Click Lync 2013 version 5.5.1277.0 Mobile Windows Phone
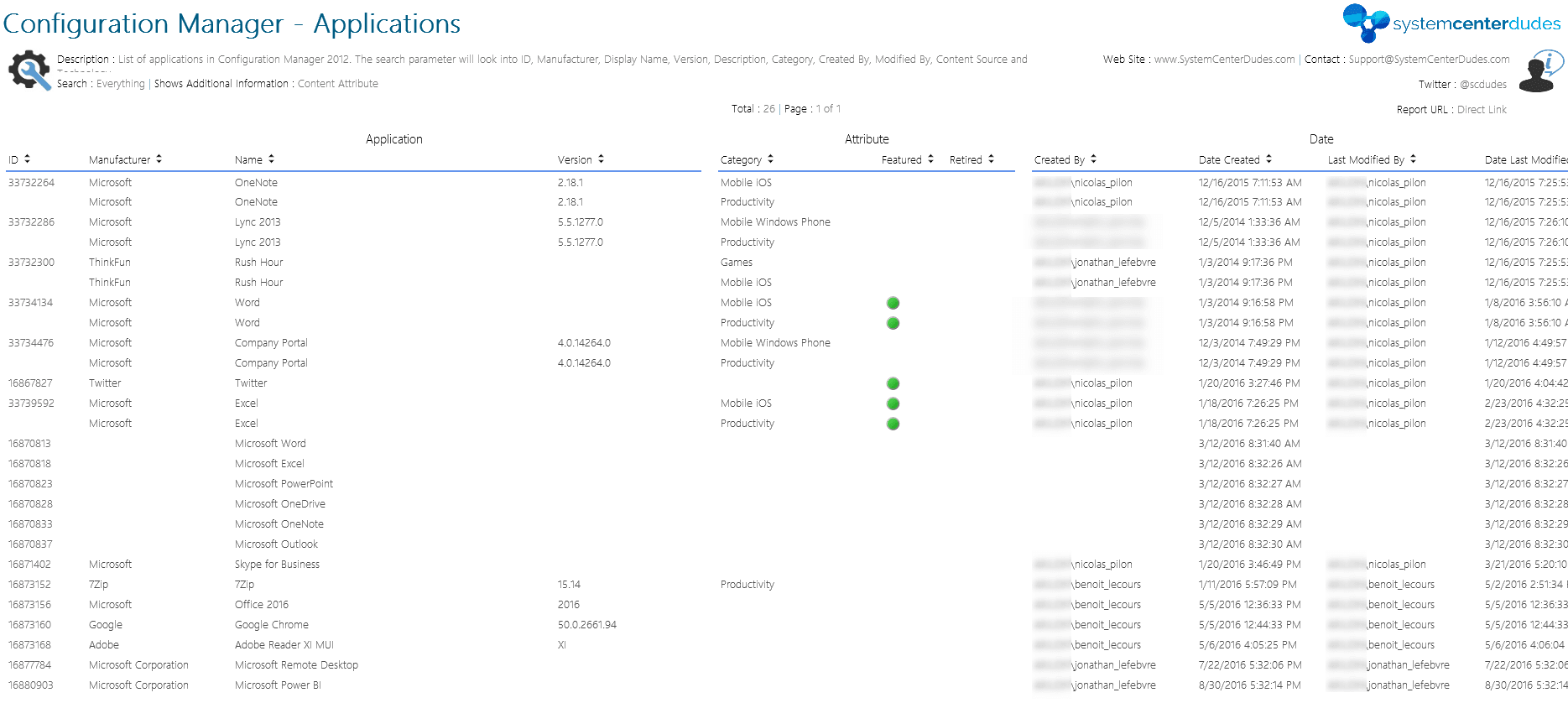 click(581, 222)
